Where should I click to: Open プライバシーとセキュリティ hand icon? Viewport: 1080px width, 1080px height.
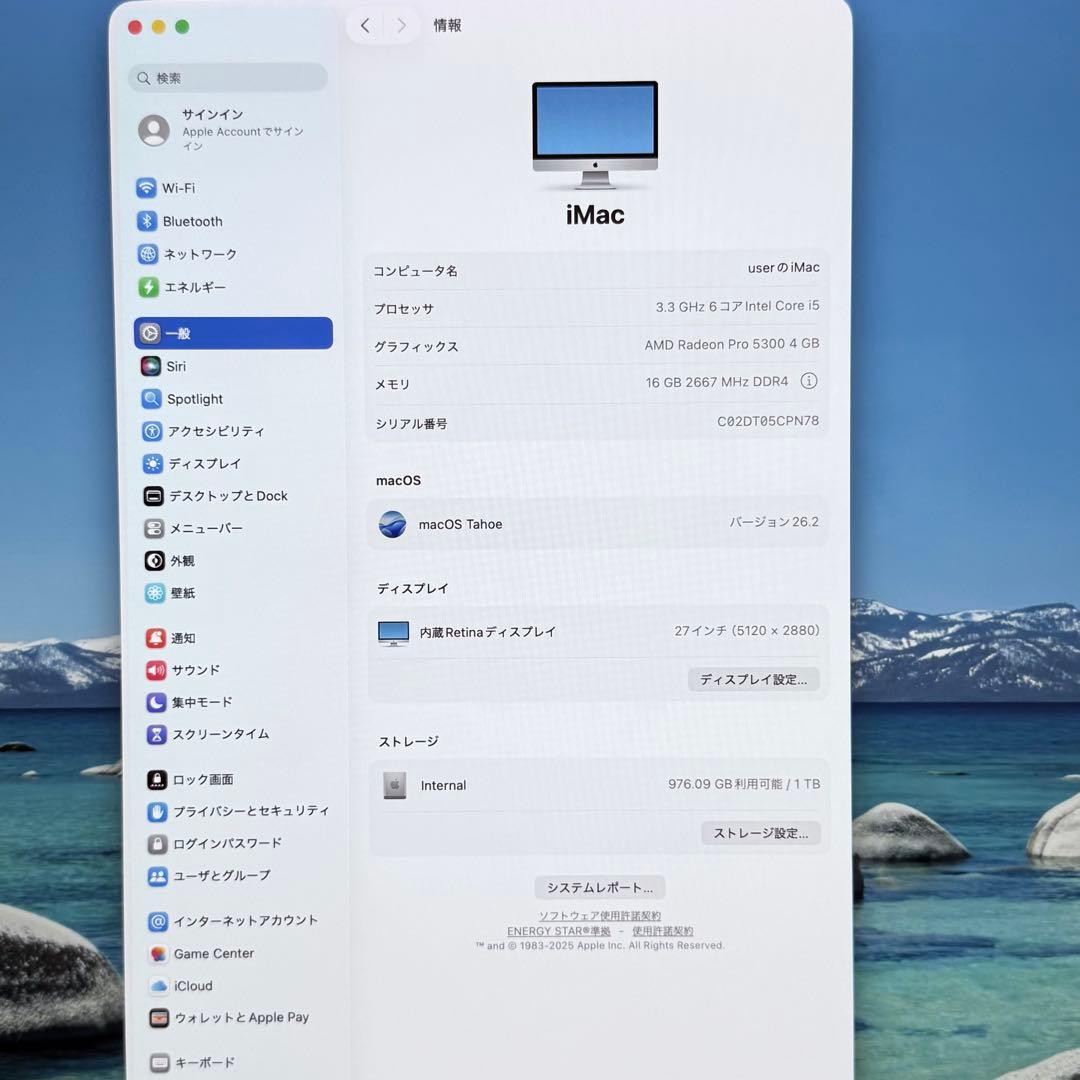point(157,812)
